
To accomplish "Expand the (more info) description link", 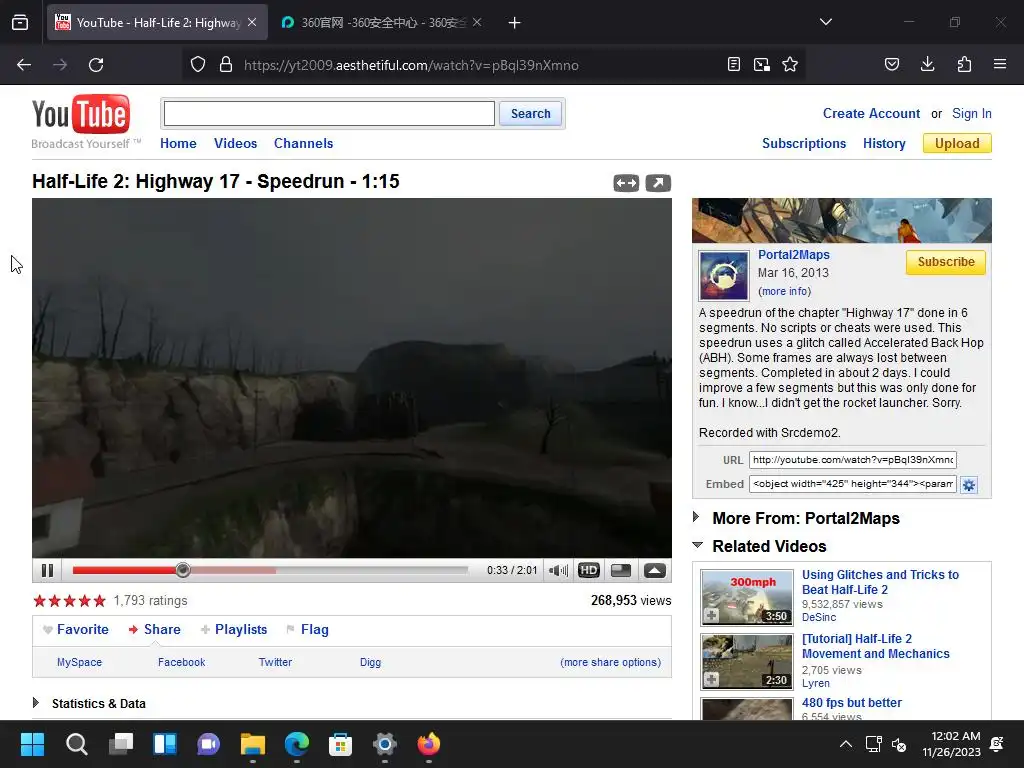I will pyautogui.click(x=784, y=291).
